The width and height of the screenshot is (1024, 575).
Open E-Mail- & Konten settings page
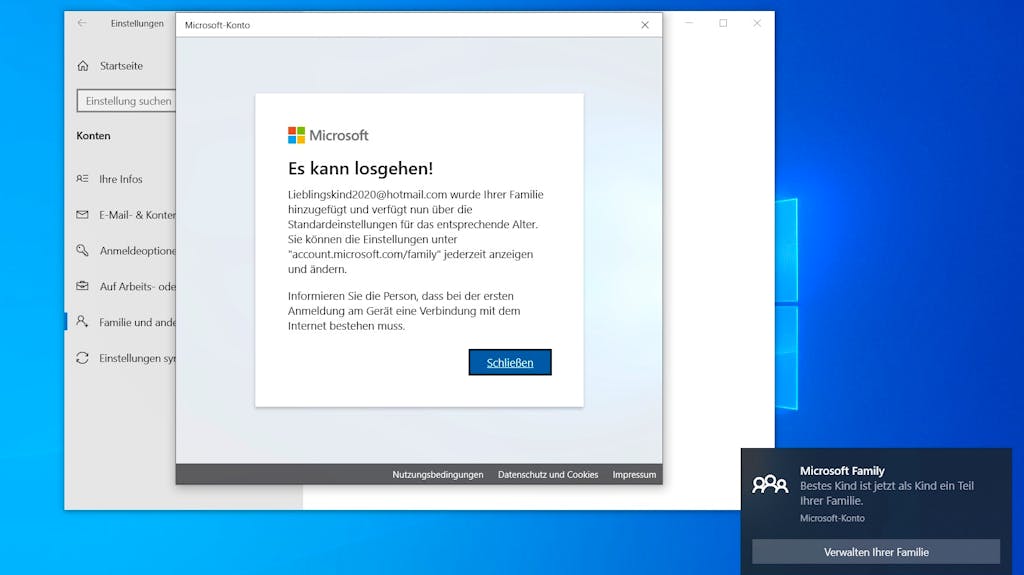tap(137, 215)
